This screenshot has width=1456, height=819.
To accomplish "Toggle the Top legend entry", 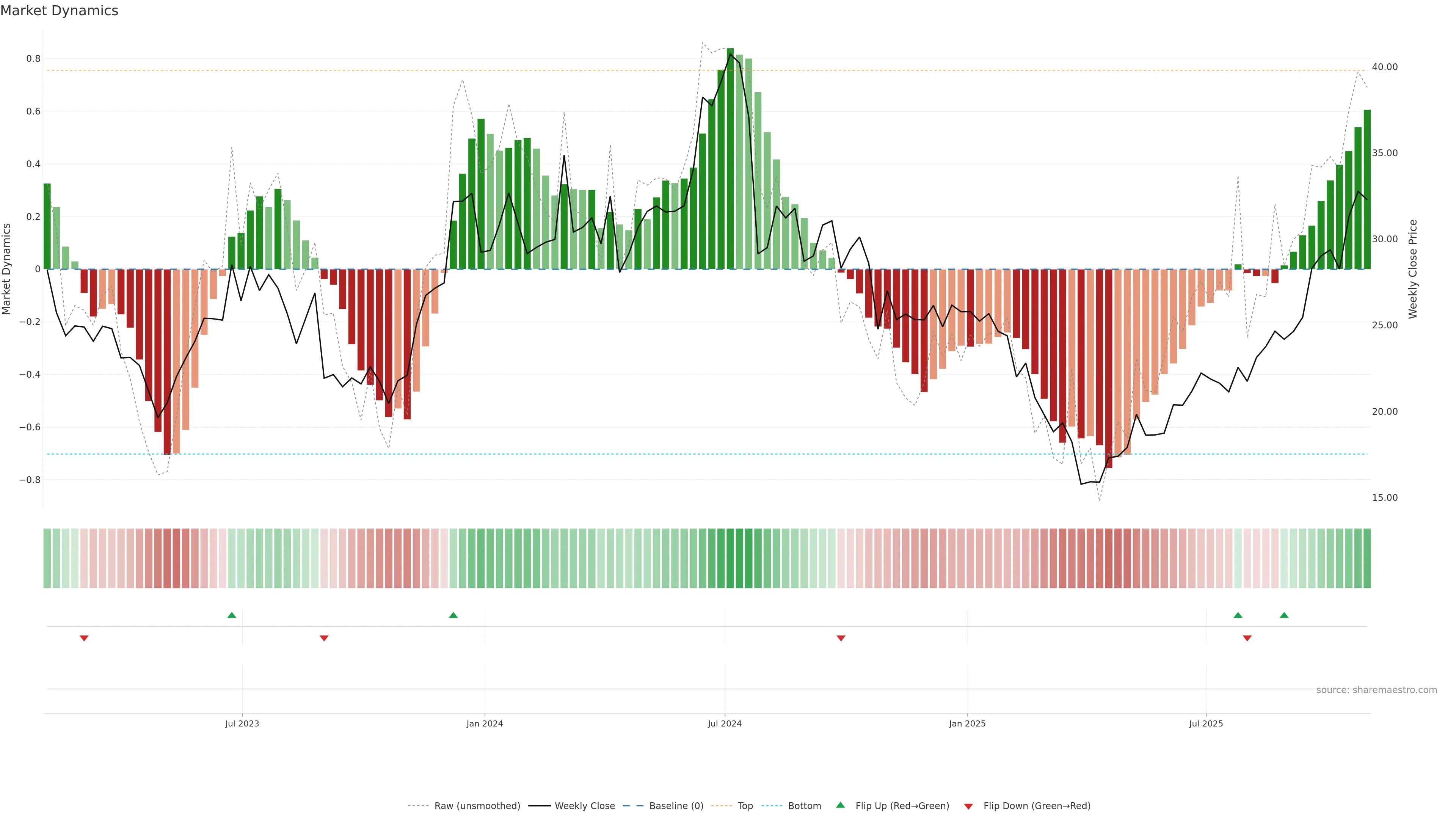I will pos(745,806).
